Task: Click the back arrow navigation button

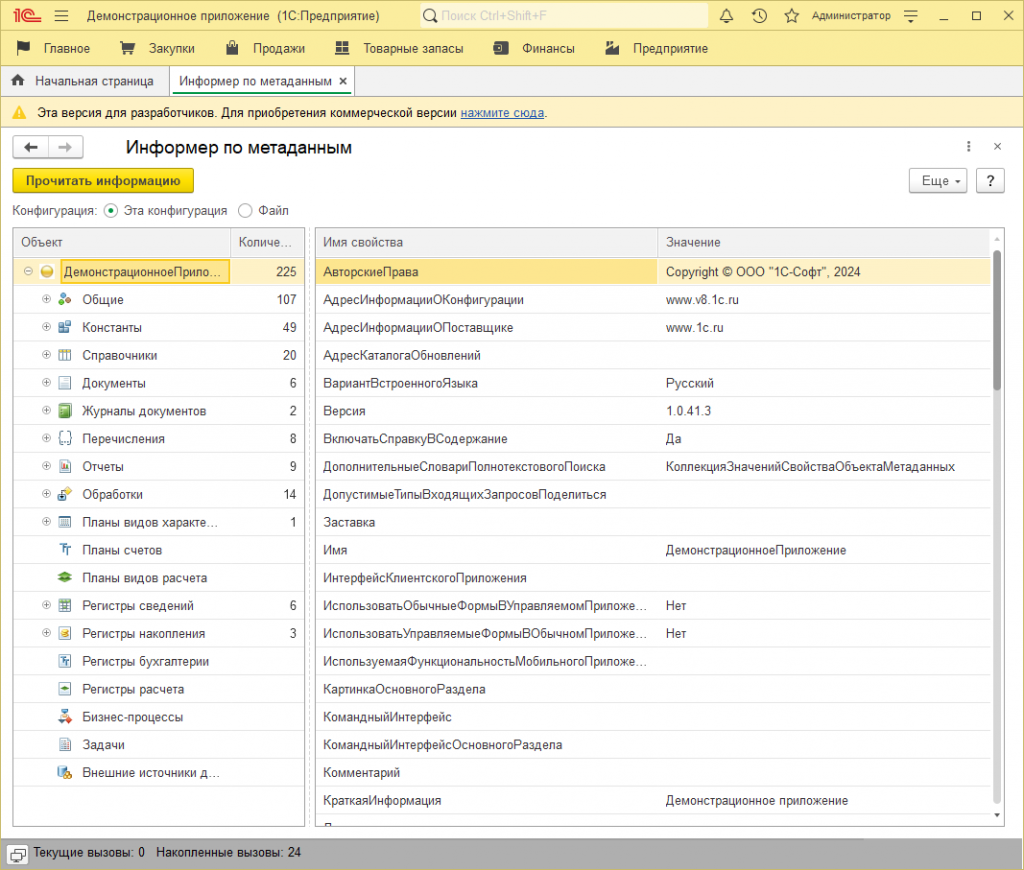Action: point(30,148)
